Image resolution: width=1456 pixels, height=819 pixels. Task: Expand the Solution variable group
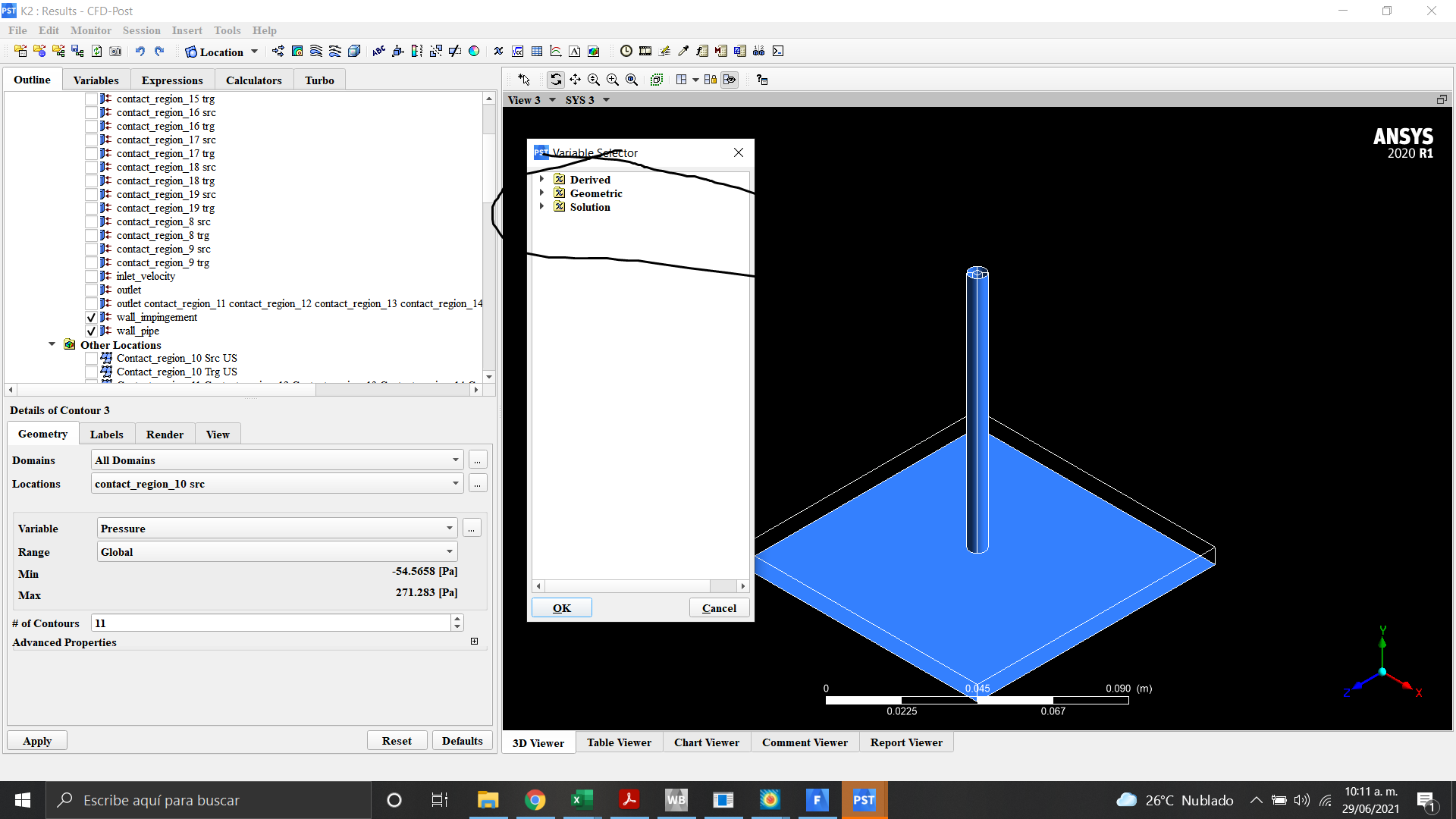[x=541, y=207]
